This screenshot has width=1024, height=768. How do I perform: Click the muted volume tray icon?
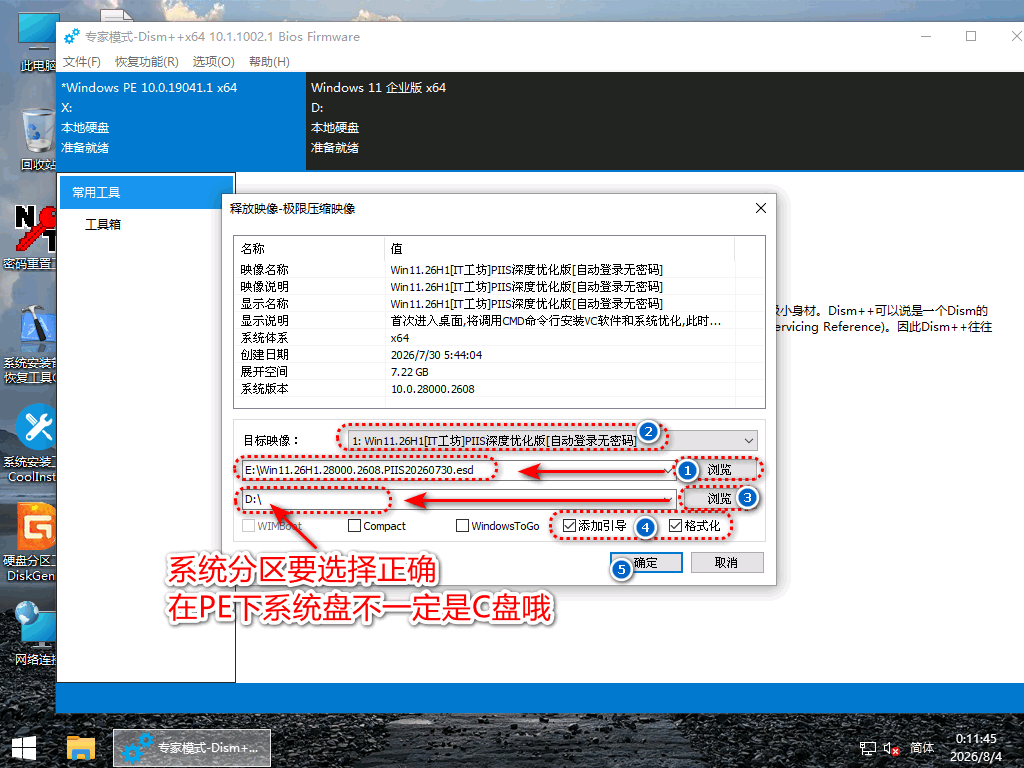click(891, 748)
